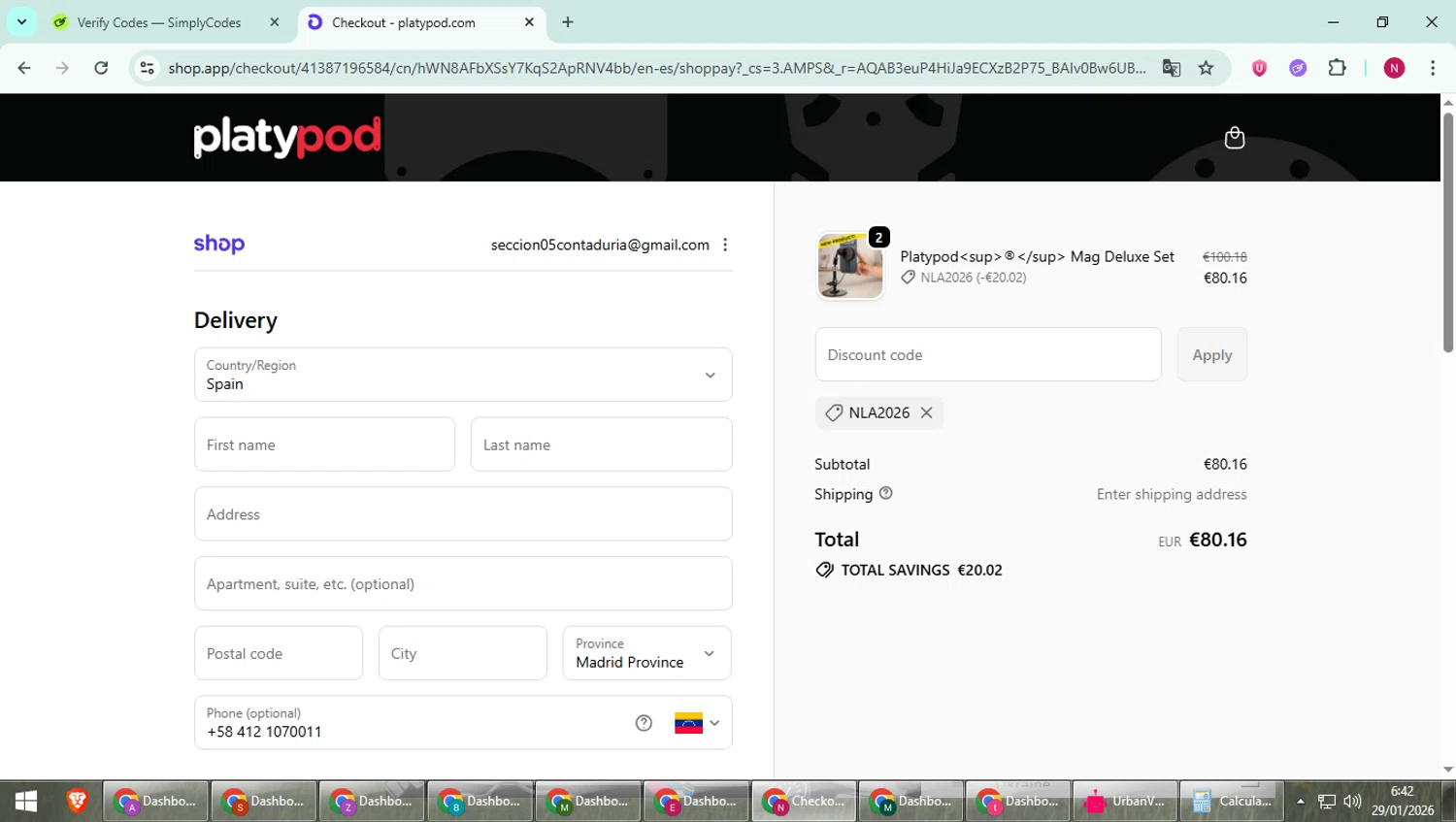This screenshot has width=1456, height=822.
Task: Close the Verify Codes — SimplyCodes tab
Action: 275,22
